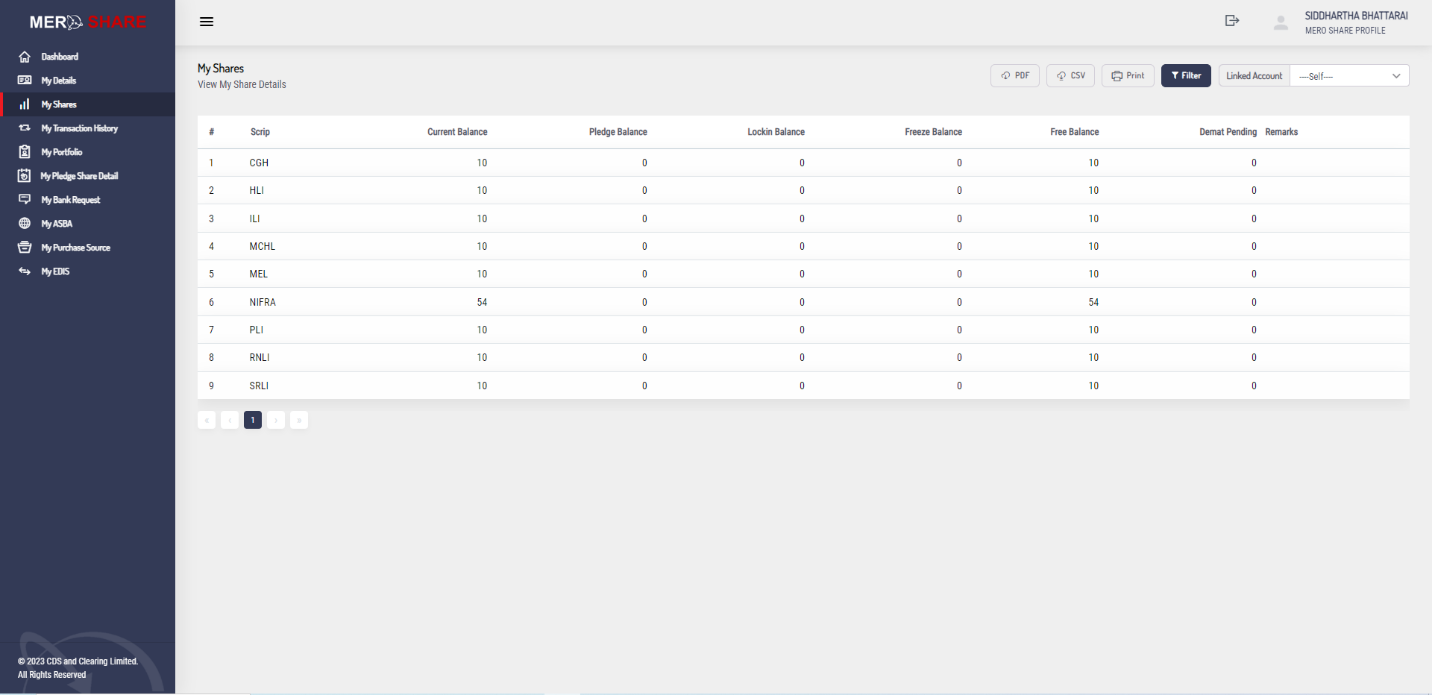The height and width of the screenshot is (695, 1432).
Task: Click the Mero Share logo
Action: [x=88, y=22]
